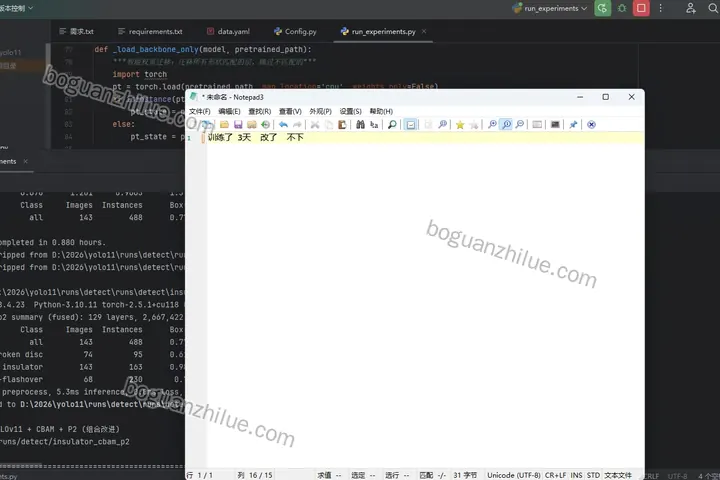Open 查看(V) menu in Notepad3
Screen dimensions: 720x480
(290, 111)
